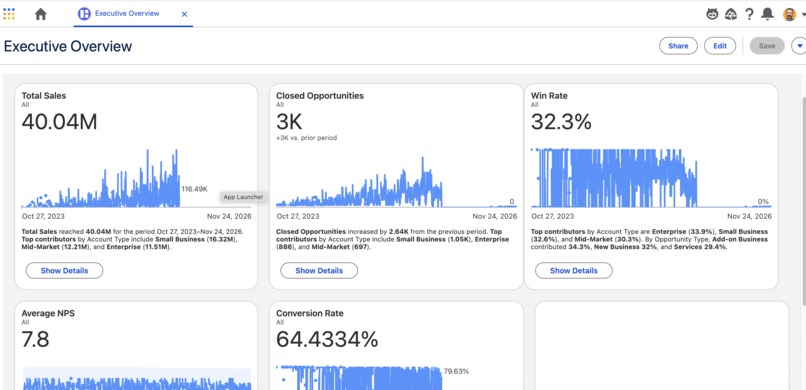Image resolution: width=806 pixels, height=390 pixels.
Task: Show Details for Total Sales
Action: [64, 270]
